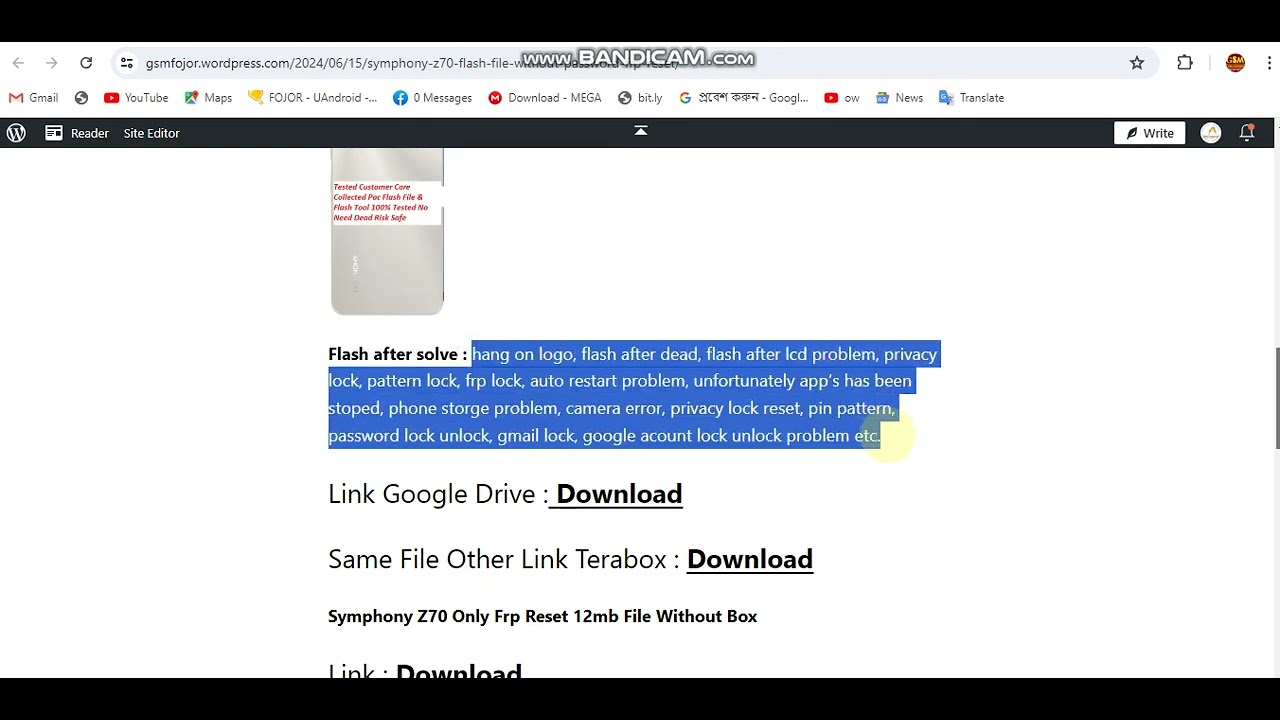
Task: Open the Reader in WordPress bar
Action: (x=77, y=133)
